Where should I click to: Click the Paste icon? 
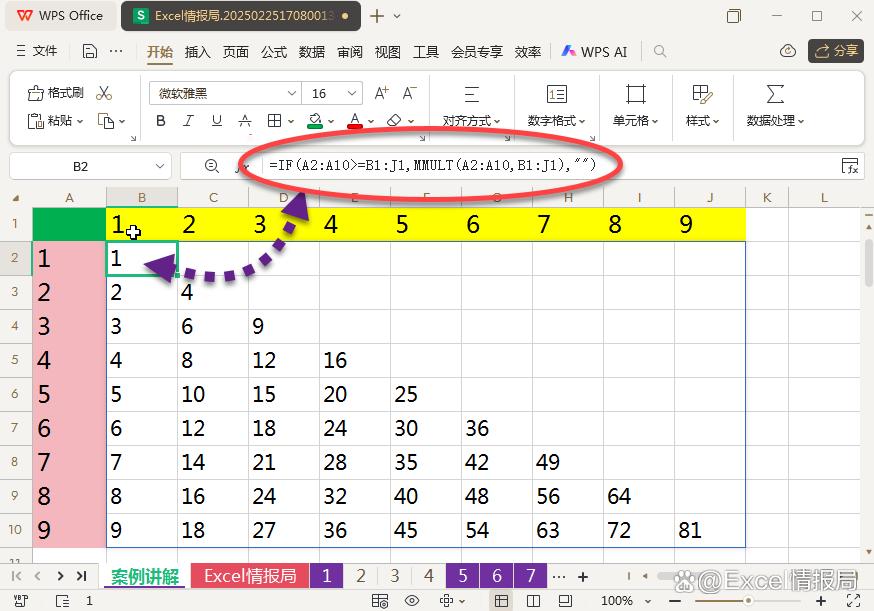34,120
